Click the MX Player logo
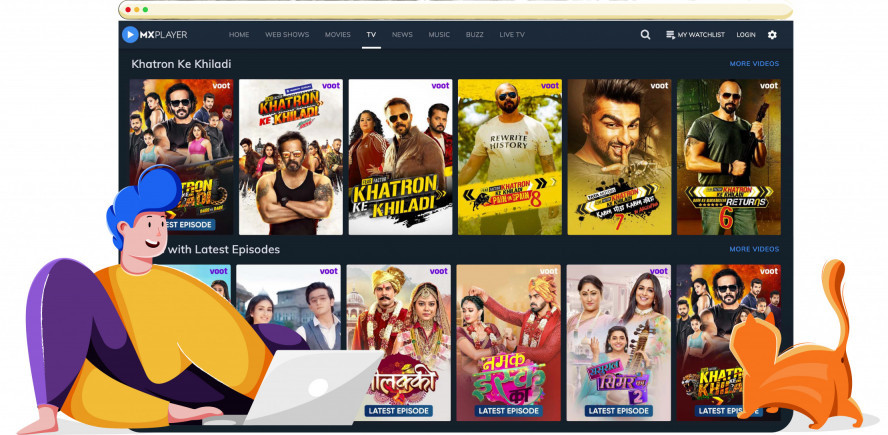888x435 pixels. (x=155, y=35)
